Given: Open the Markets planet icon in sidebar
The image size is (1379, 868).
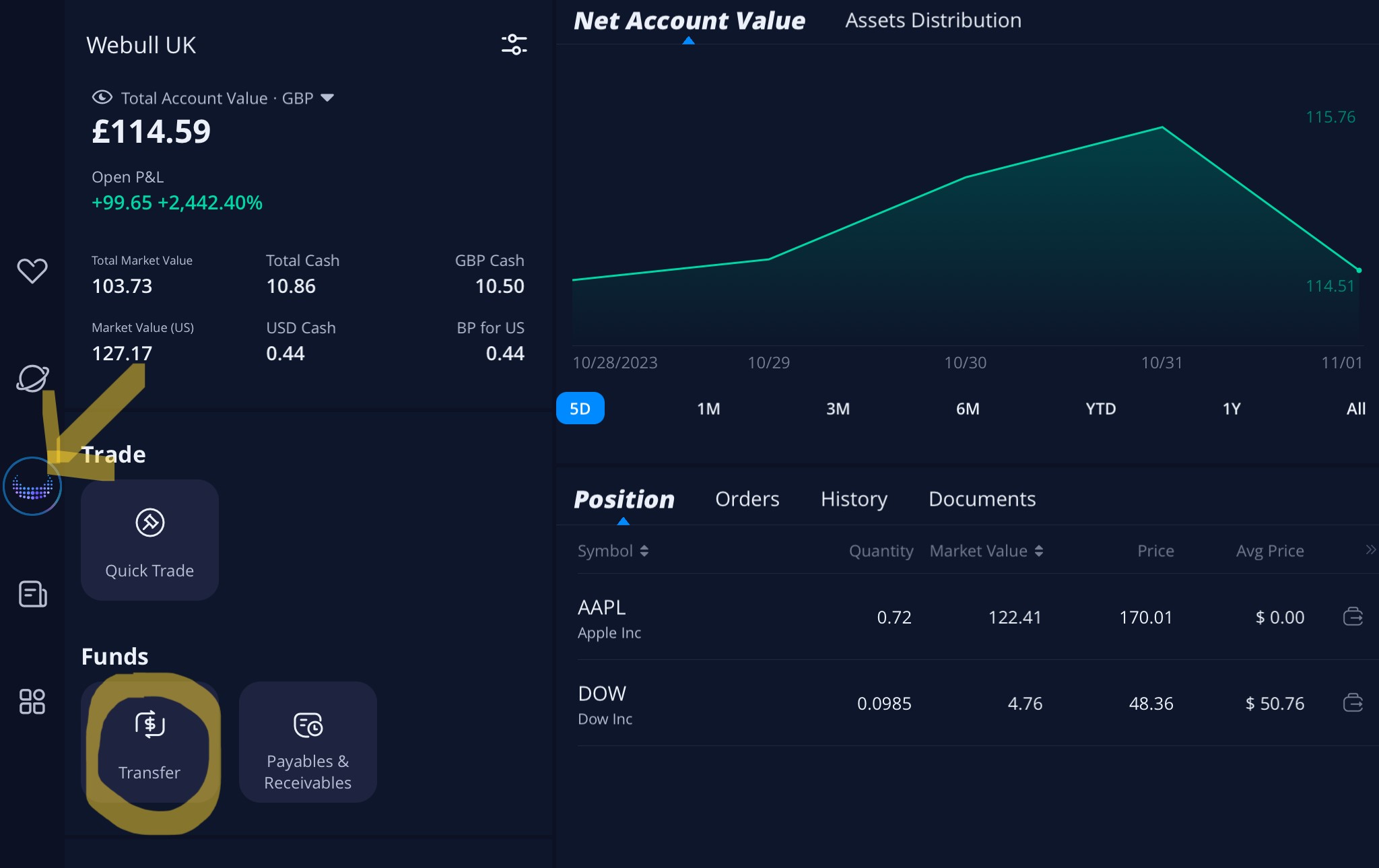Looking at the screenshot, I should (32, 378).
